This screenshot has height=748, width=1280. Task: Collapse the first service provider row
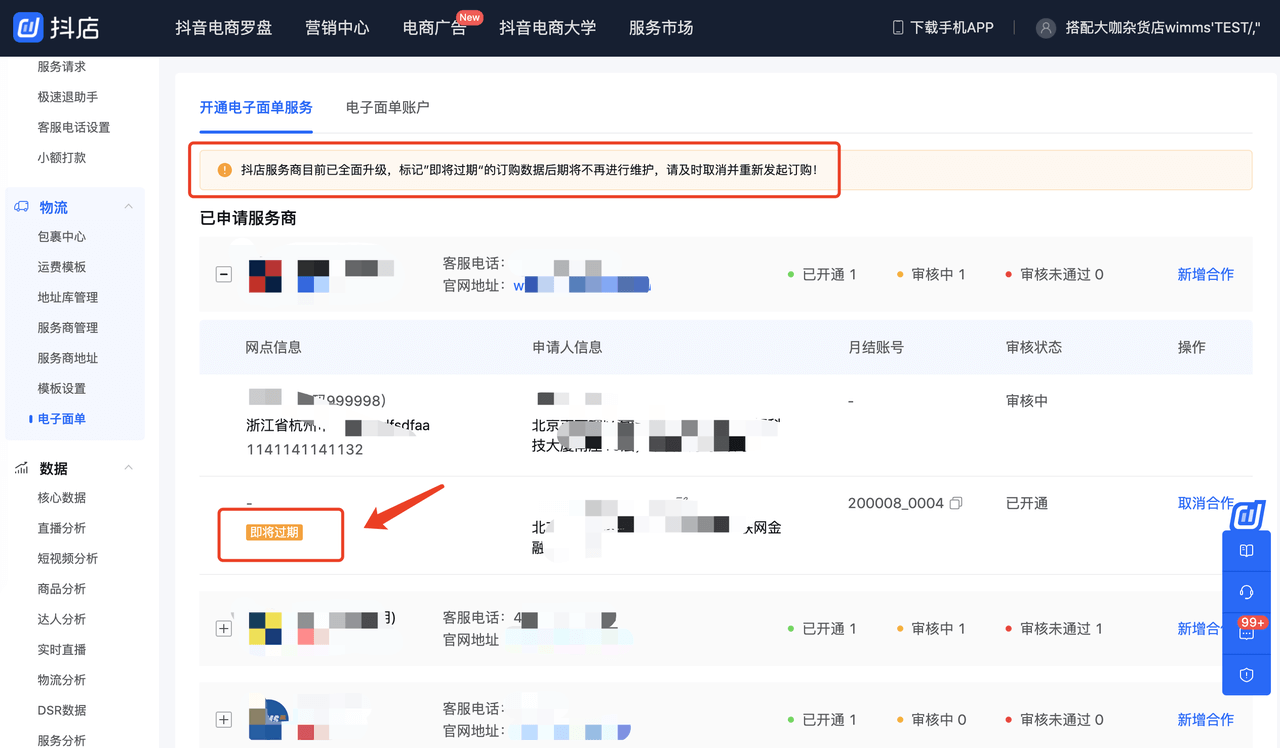(x=224, y=275)
